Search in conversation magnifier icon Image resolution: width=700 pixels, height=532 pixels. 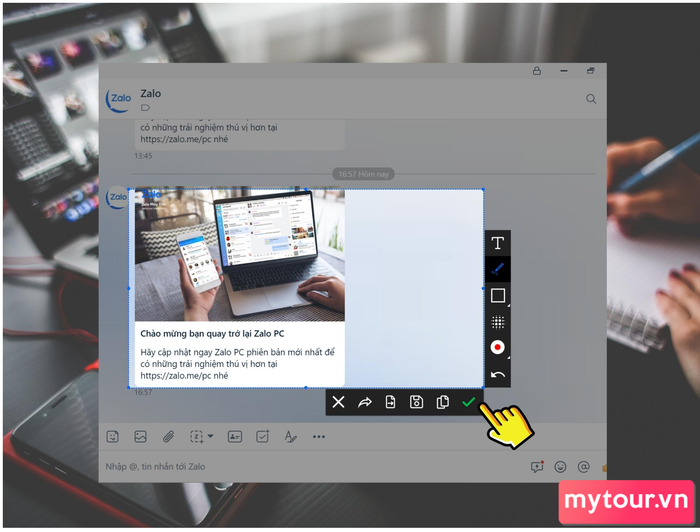pyautogui.click(x=591, y=99)
